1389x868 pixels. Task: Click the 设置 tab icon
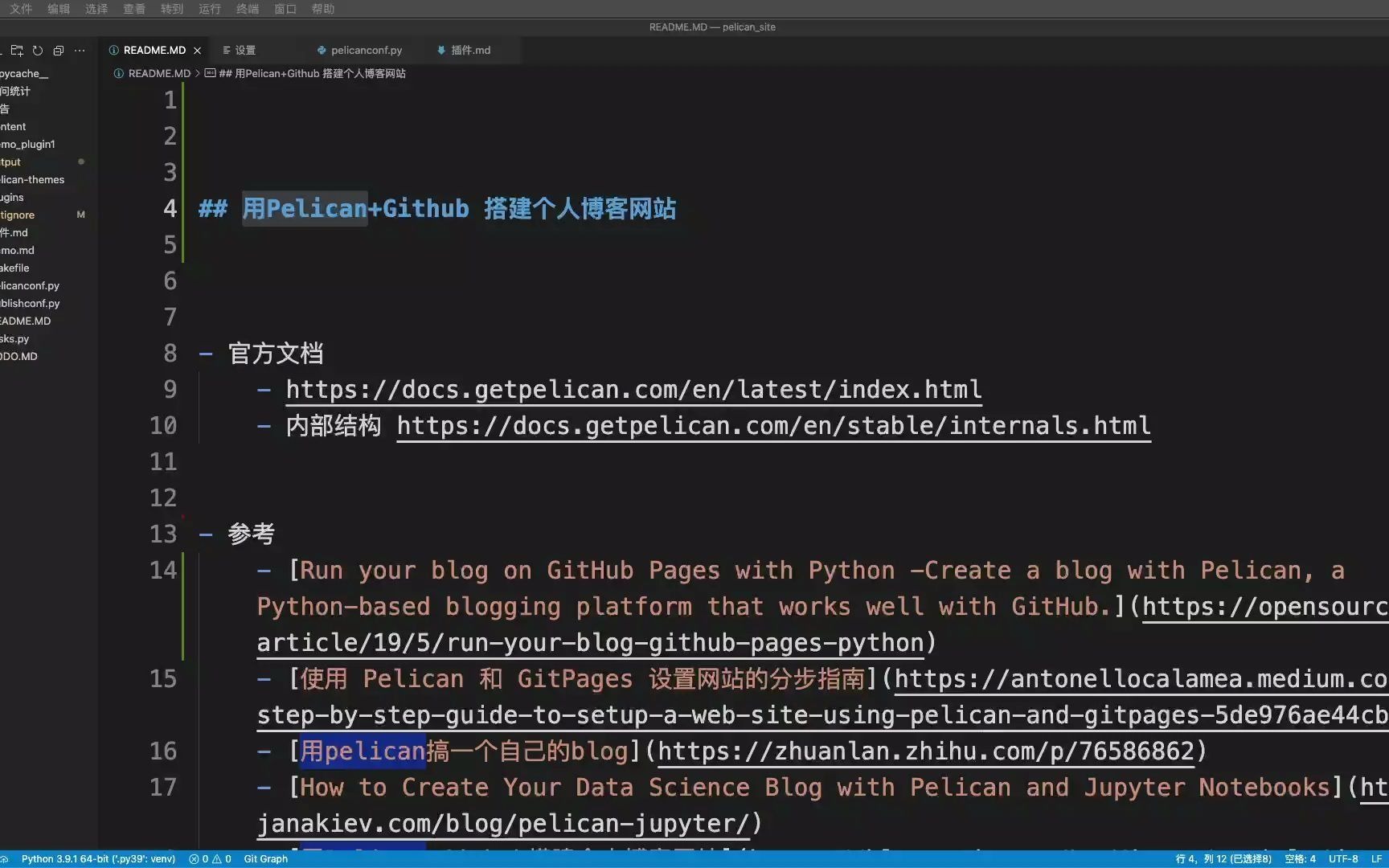pos(227,50)
